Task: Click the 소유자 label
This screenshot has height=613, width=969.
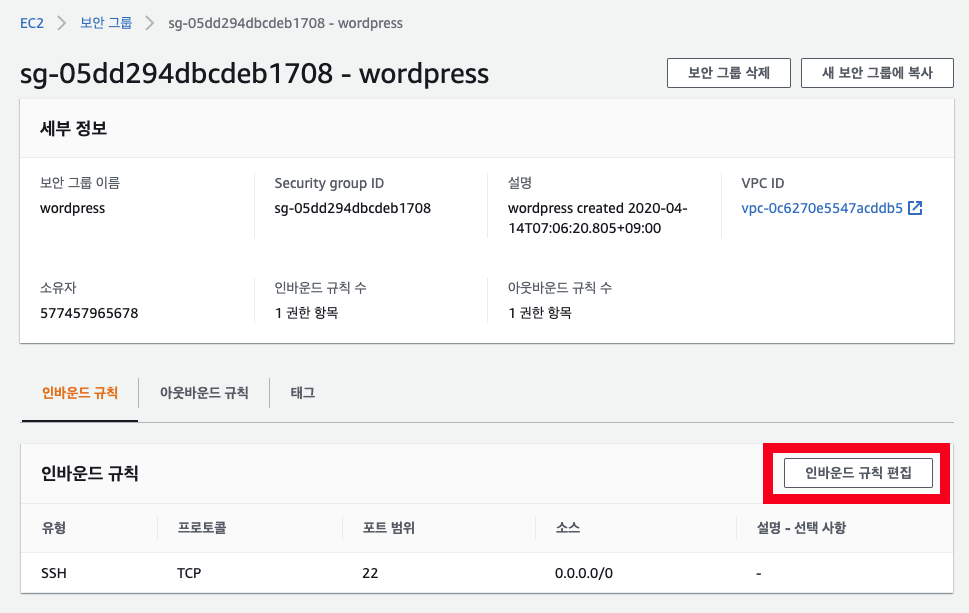Action: 58,288
